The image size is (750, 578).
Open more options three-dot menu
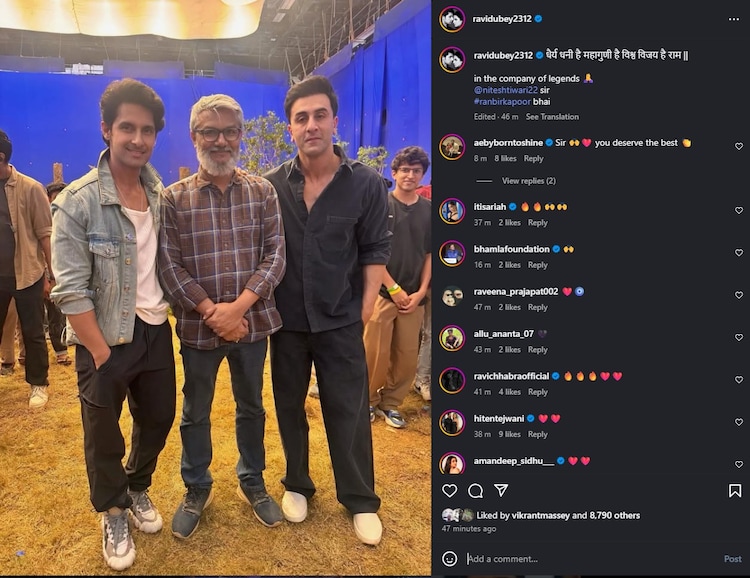pos(734,19)
